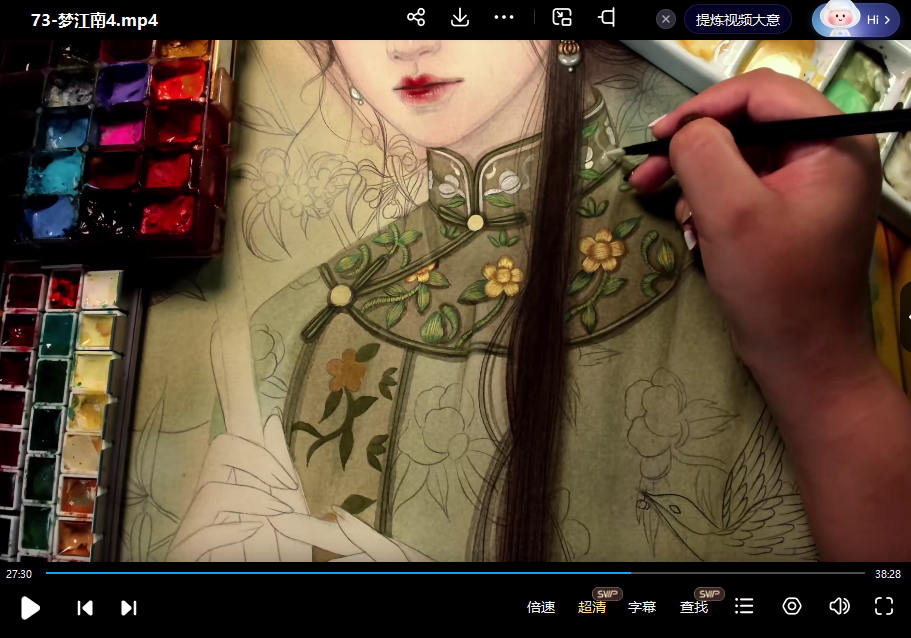This screenshot has width=911, height=638.
Task: Mute the video volume
Action: coord(839,606)
